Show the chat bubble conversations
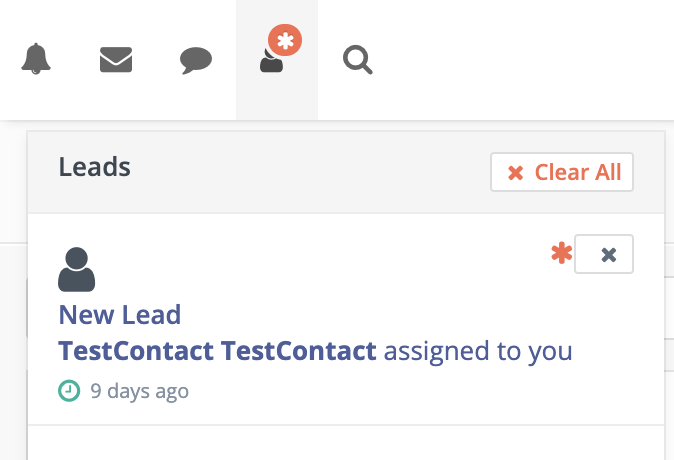 click(196, 60)
